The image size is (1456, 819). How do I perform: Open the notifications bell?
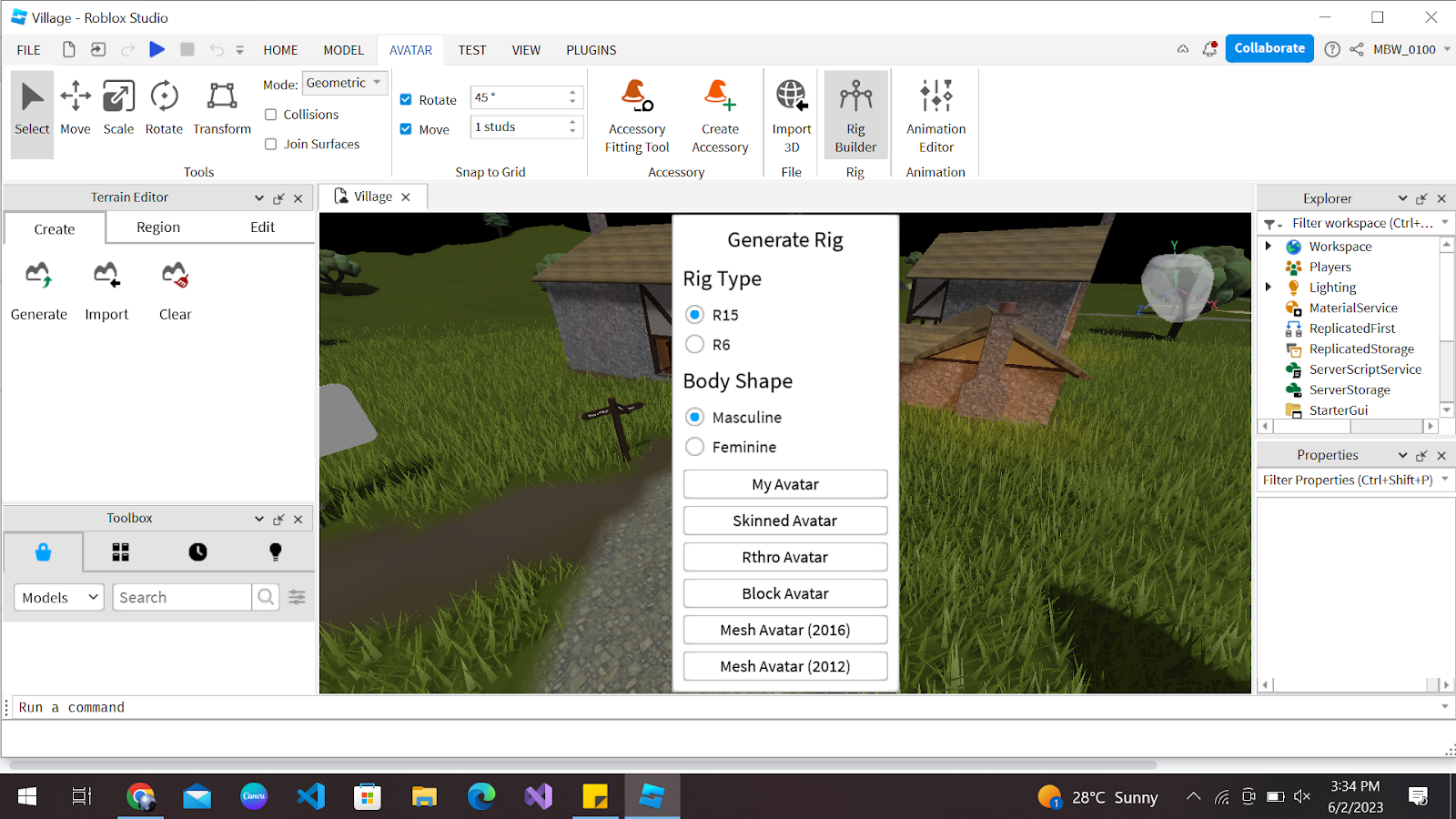1209,49
